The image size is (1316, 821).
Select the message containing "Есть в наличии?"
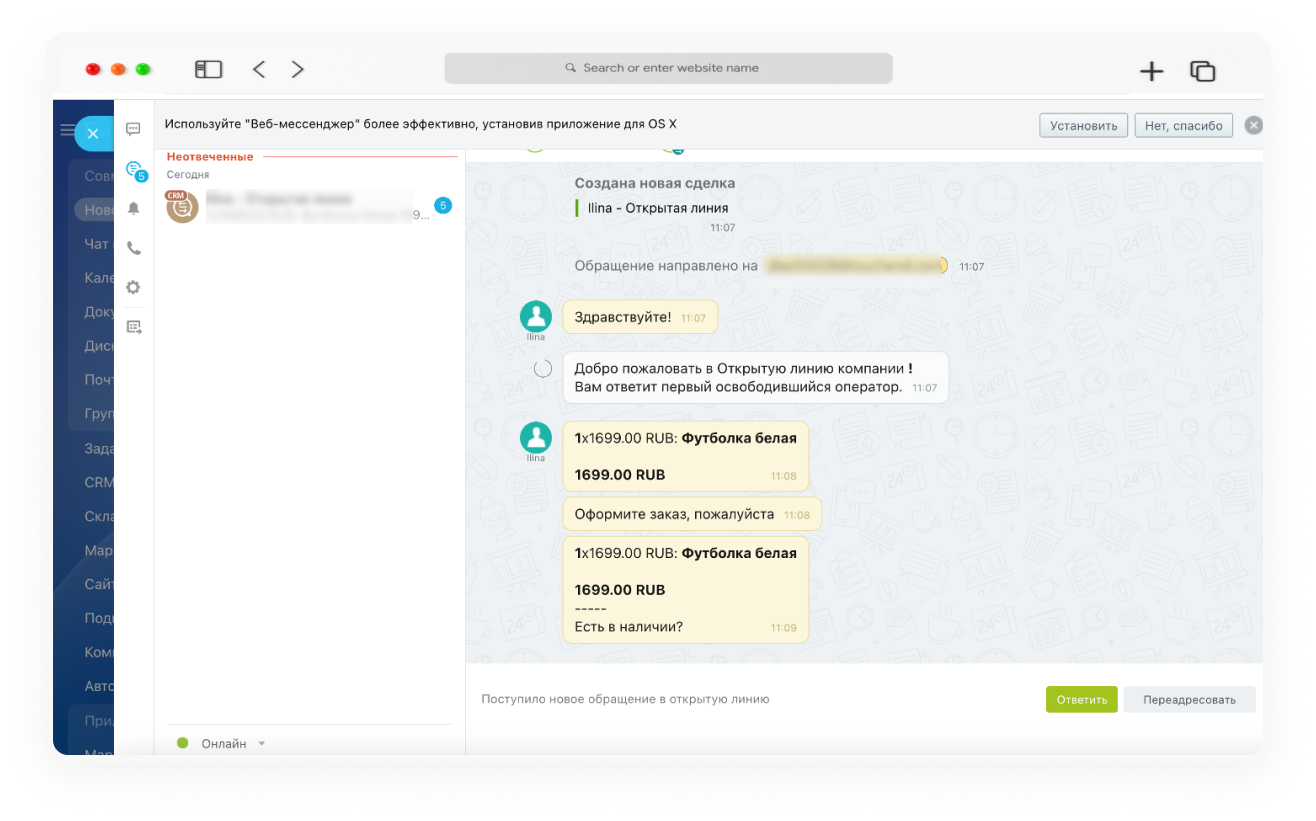(x=686, y=590)
